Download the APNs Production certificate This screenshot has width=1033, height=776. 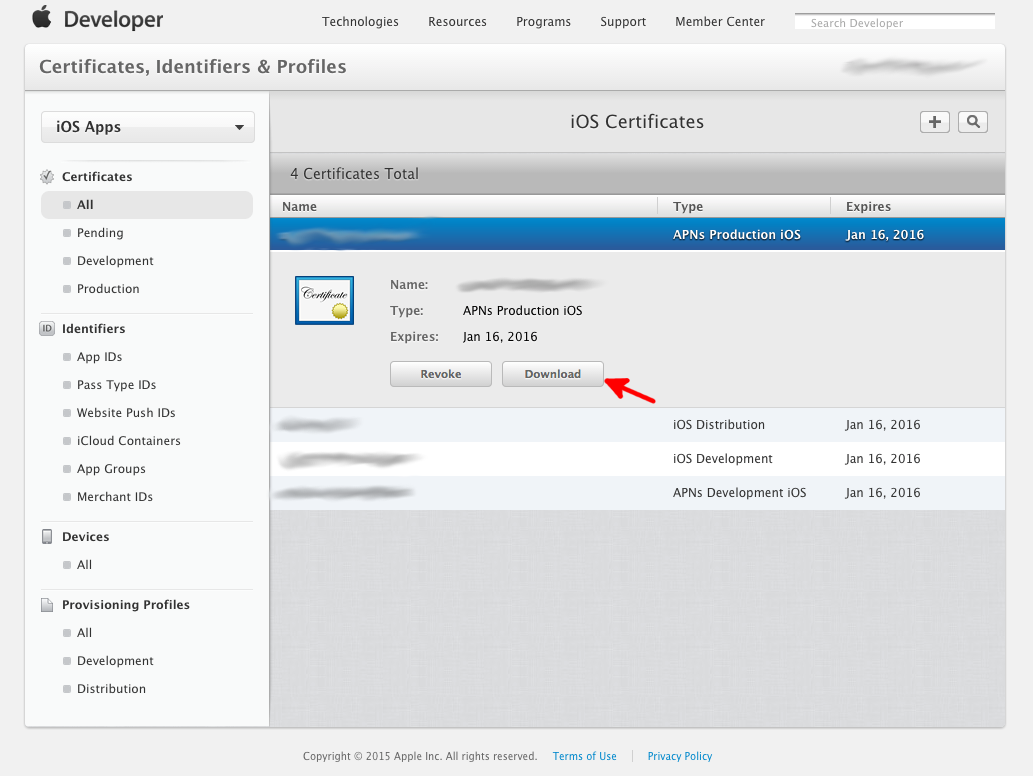click(x=552, y=374)
